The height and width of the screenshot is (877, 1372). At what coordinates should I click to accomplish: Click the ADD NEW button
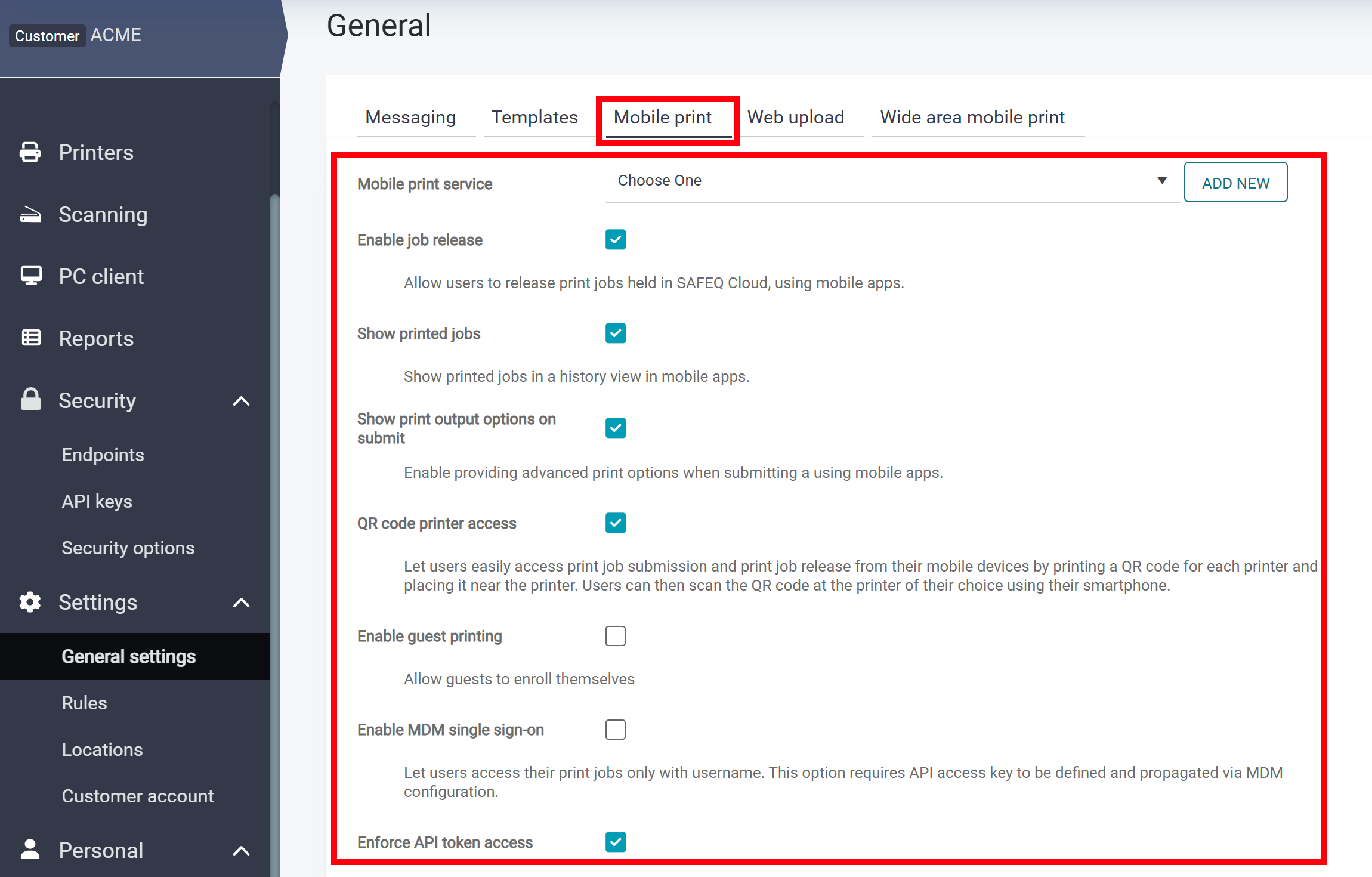[x=1235, y=183]
